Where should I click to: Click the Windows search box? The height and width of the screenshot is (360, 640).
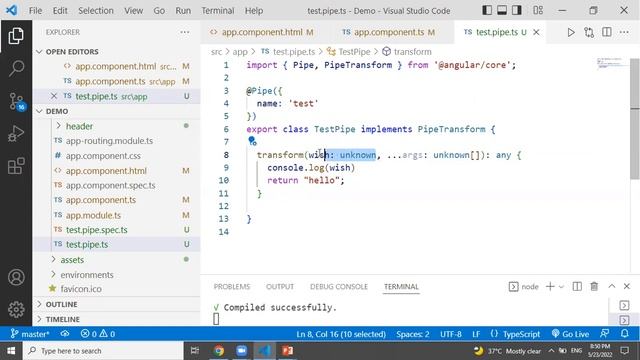pyautogui.click(x=103, y=351)
